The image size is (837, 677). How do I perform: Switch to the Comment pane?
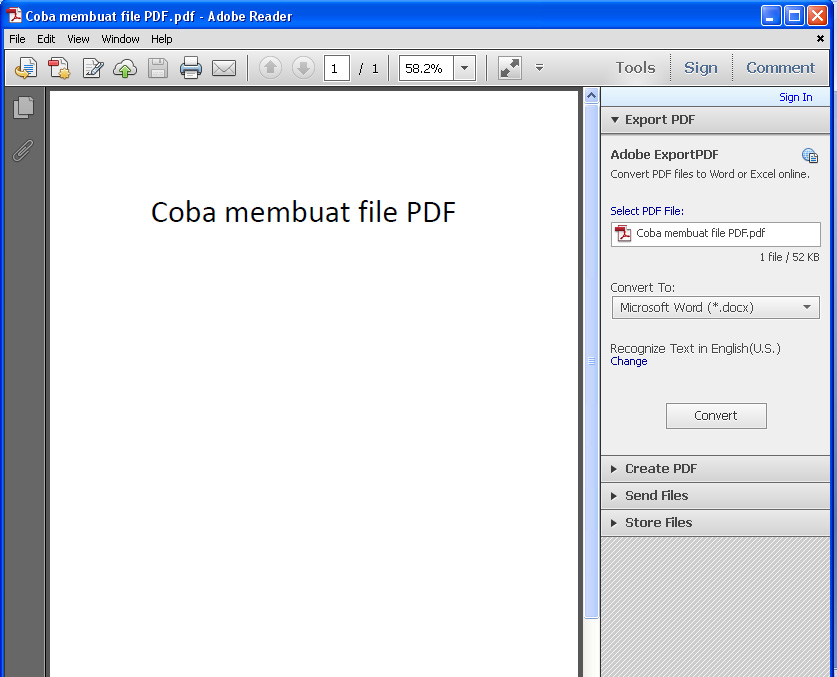780,68
